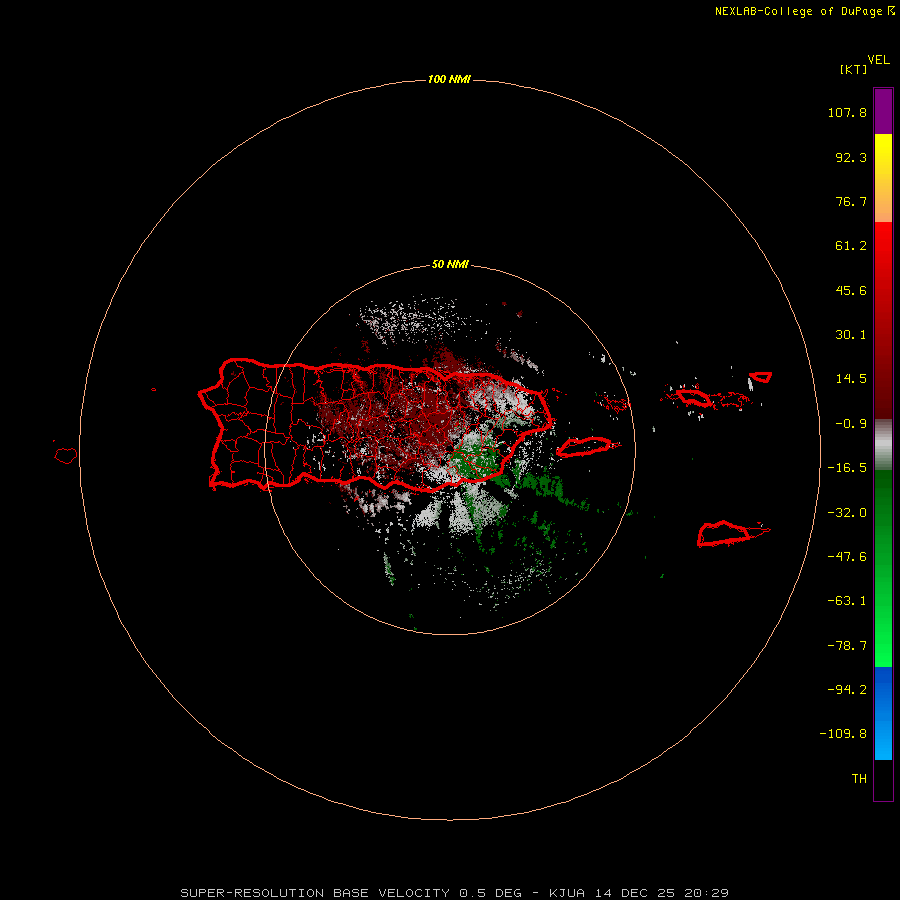
Task: Click the -32.0 velocity scale value
Action: 847,513
